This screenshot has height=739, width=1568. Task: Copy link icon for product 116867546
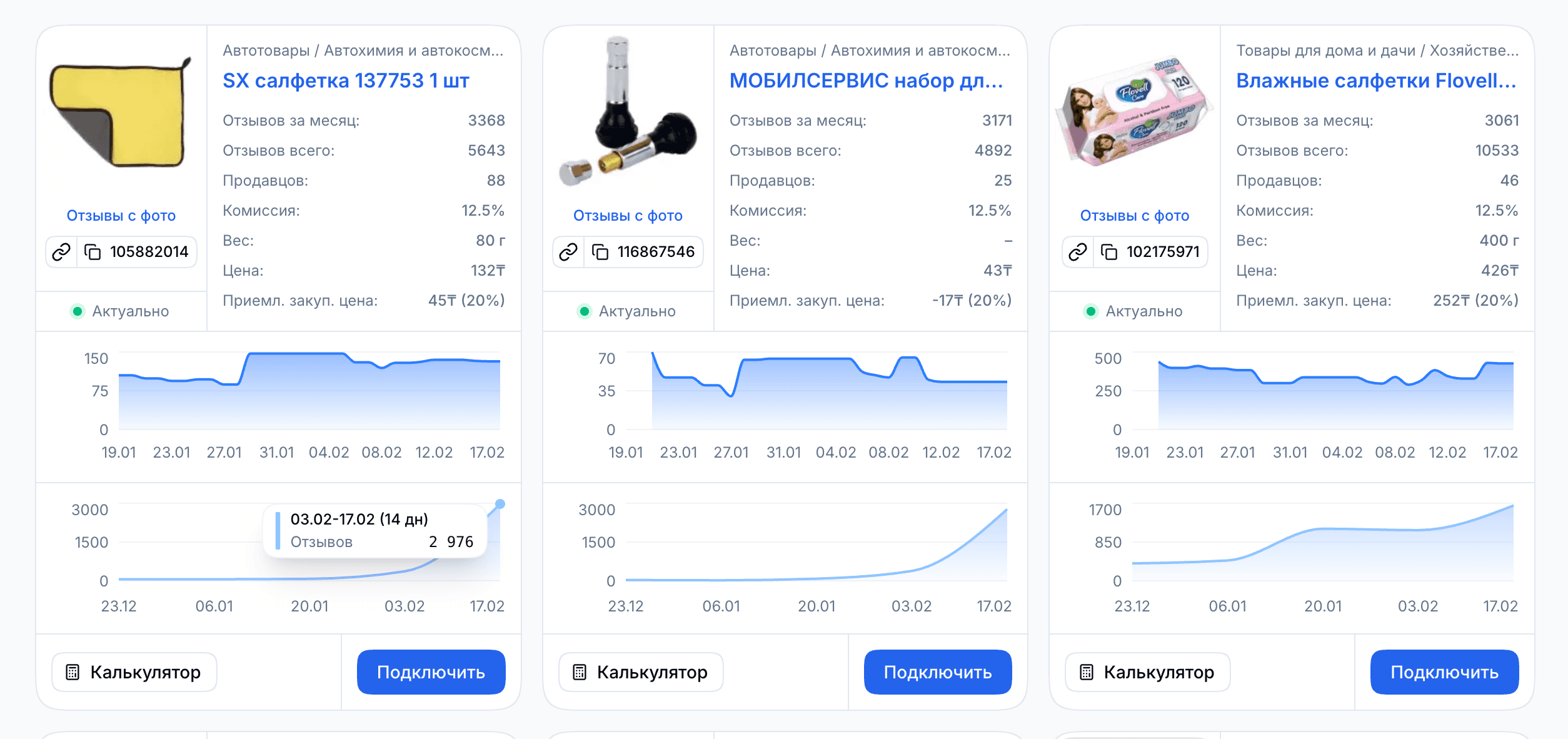(568, 252)
